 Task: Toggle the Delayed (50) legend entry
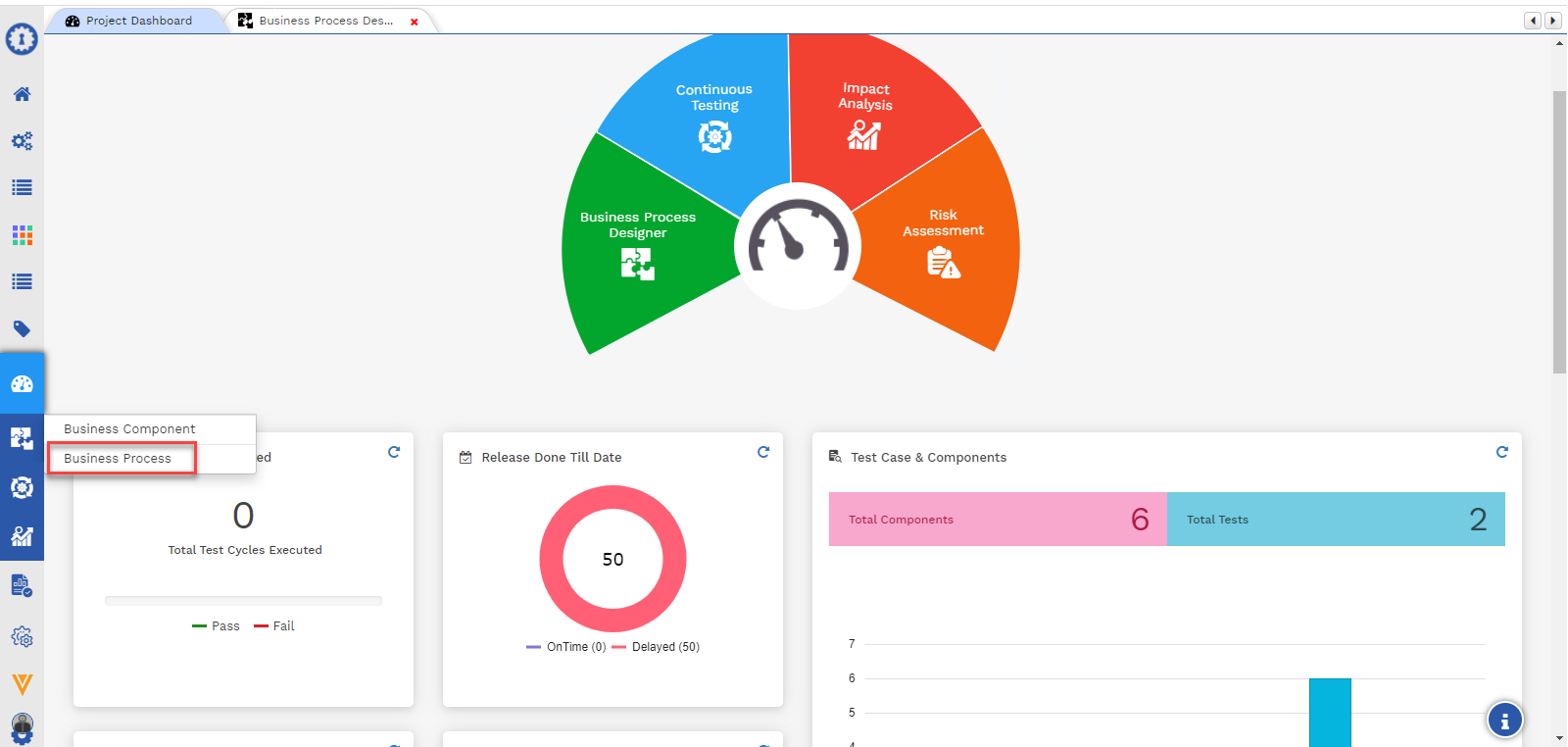[x=656, y=647]
